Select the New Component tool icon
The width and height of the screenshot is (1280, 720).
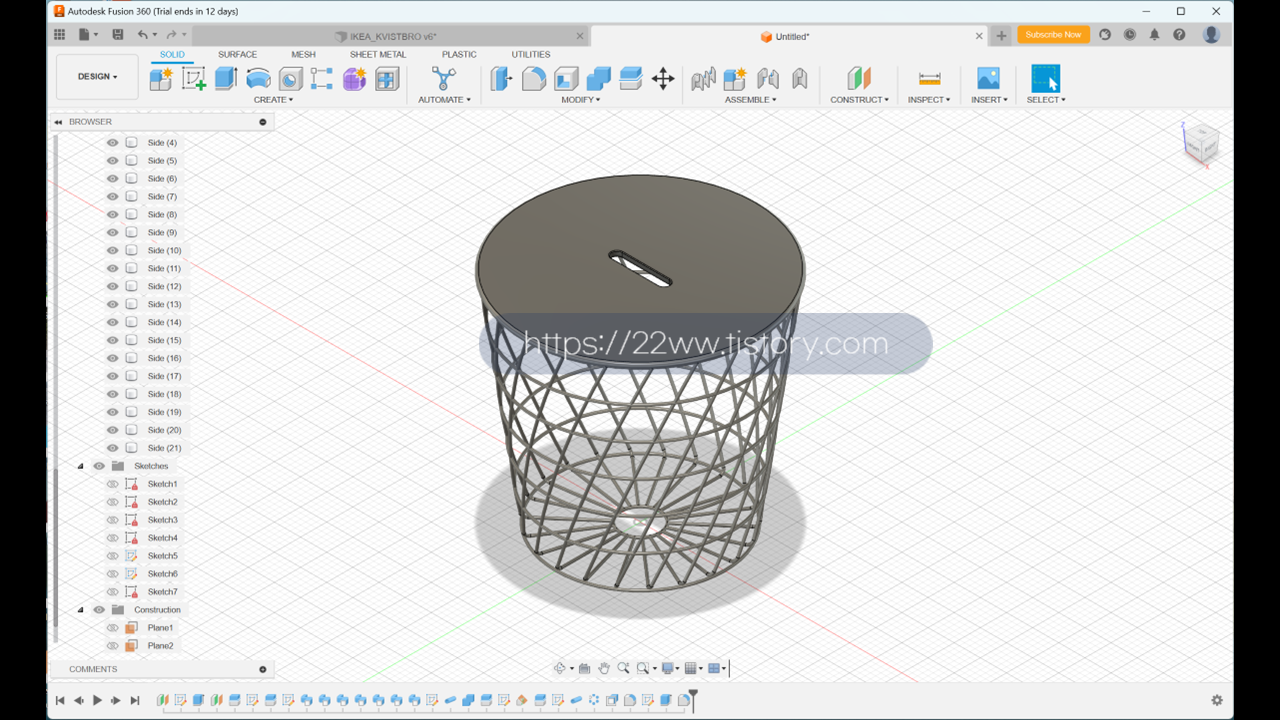(x=161, y=79)
